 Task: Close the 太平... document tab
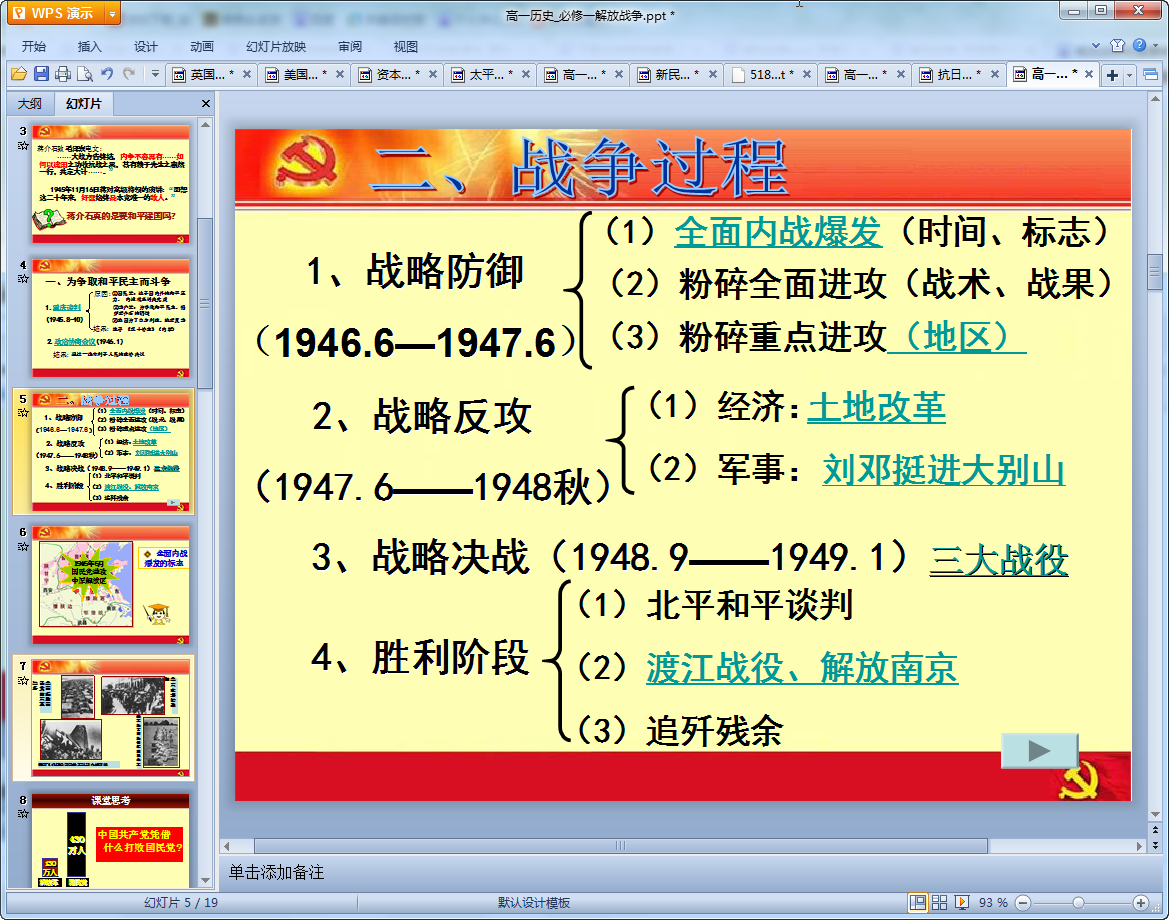[x=526, y=75]
